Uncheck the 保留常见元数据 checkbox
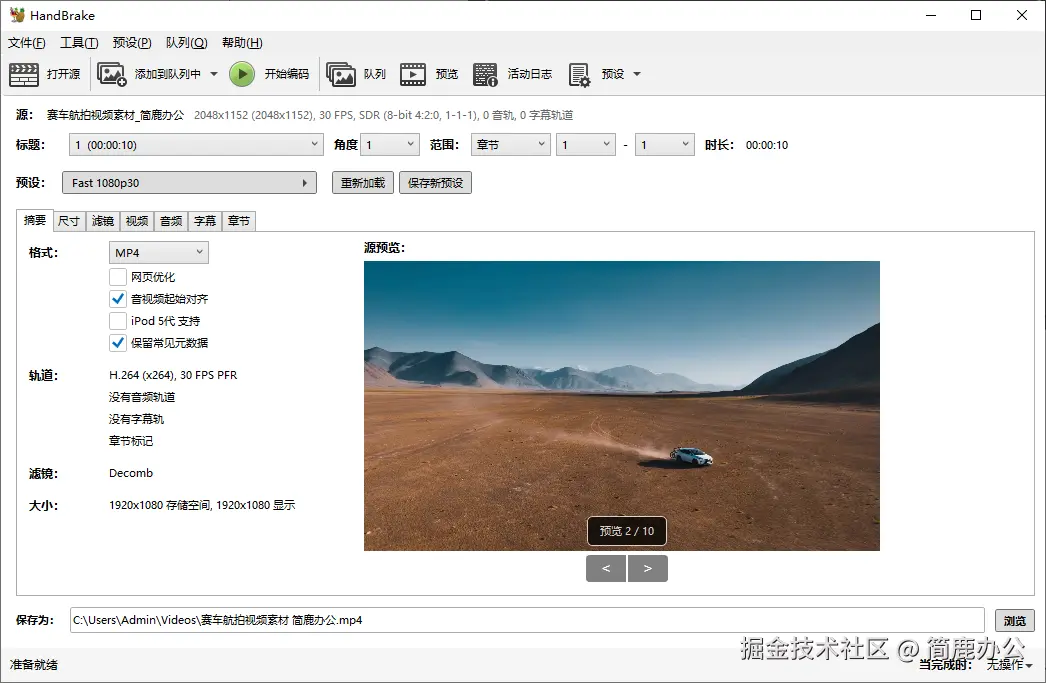 point(118,343)
